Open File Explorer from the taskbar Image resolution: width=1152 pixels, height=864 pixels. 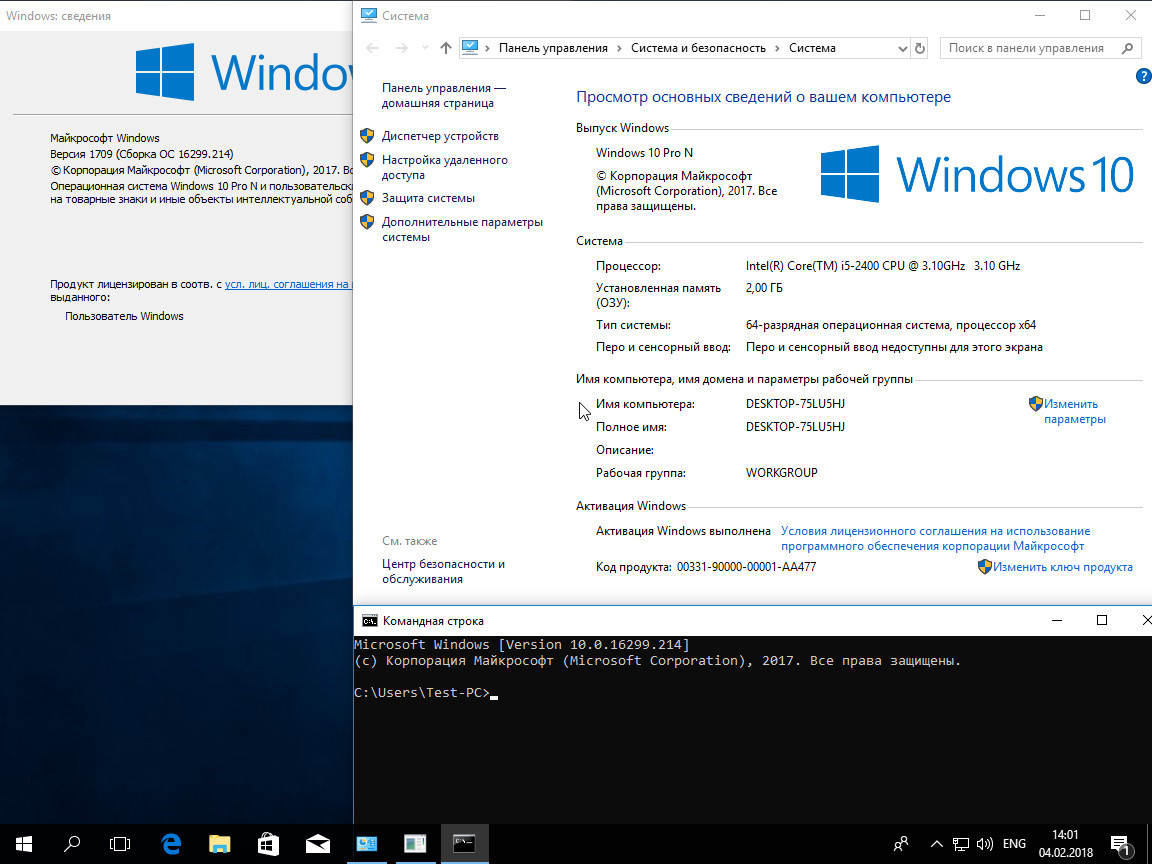(x=220, y=843)
